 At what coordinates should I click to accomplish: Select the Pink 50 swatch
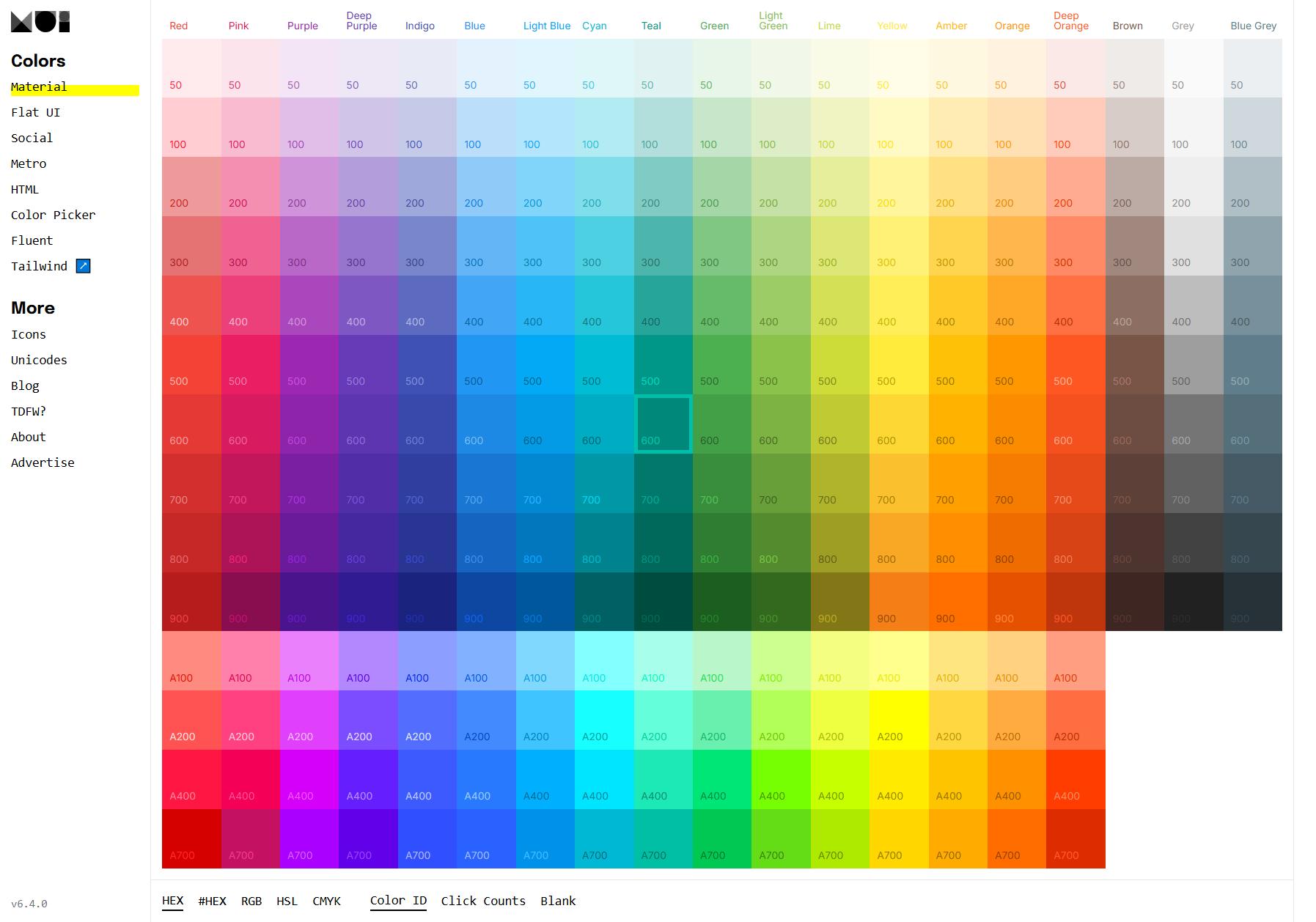pos(250,68)
